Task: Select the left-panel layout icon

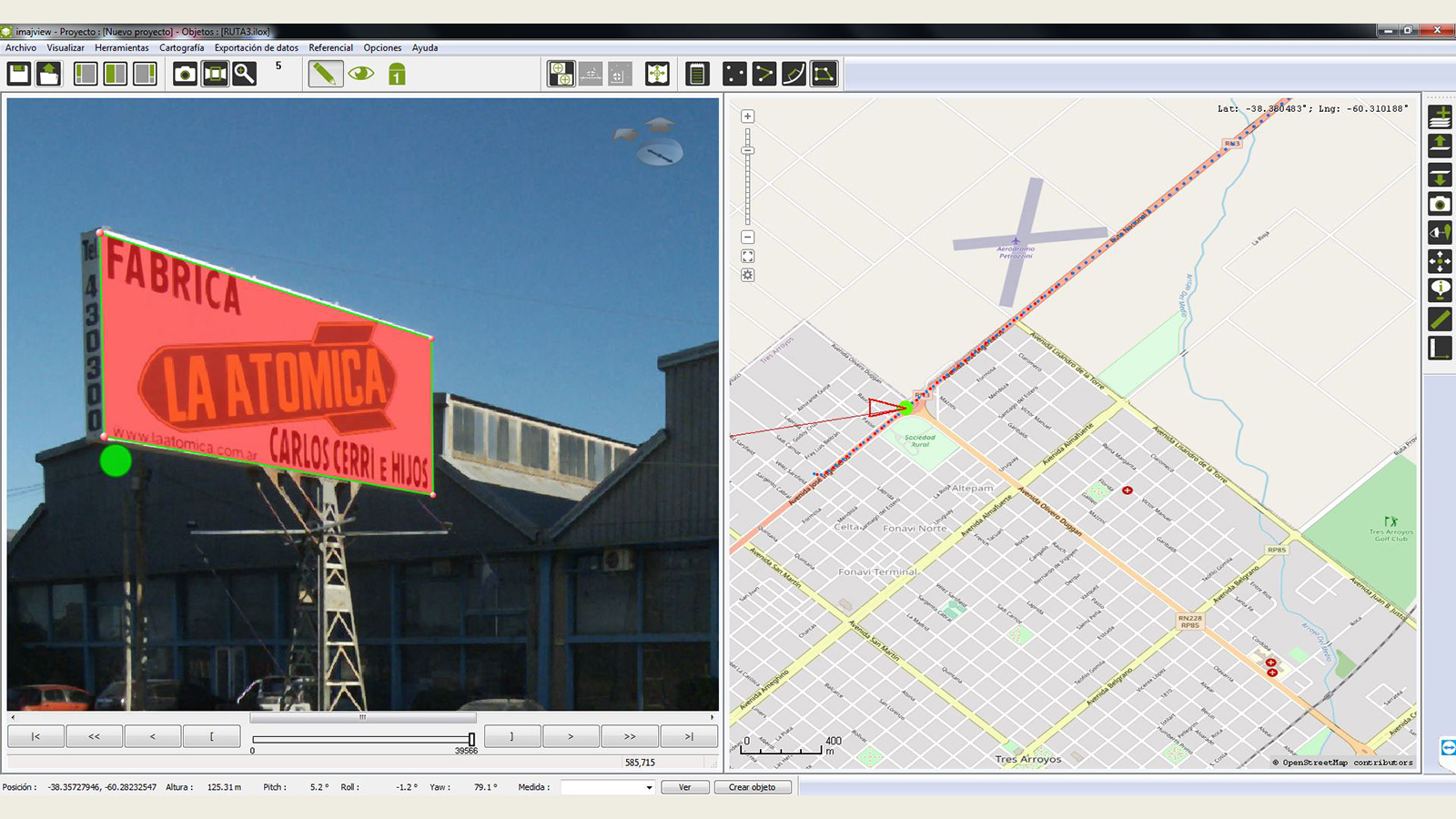Action: point(86,74)
